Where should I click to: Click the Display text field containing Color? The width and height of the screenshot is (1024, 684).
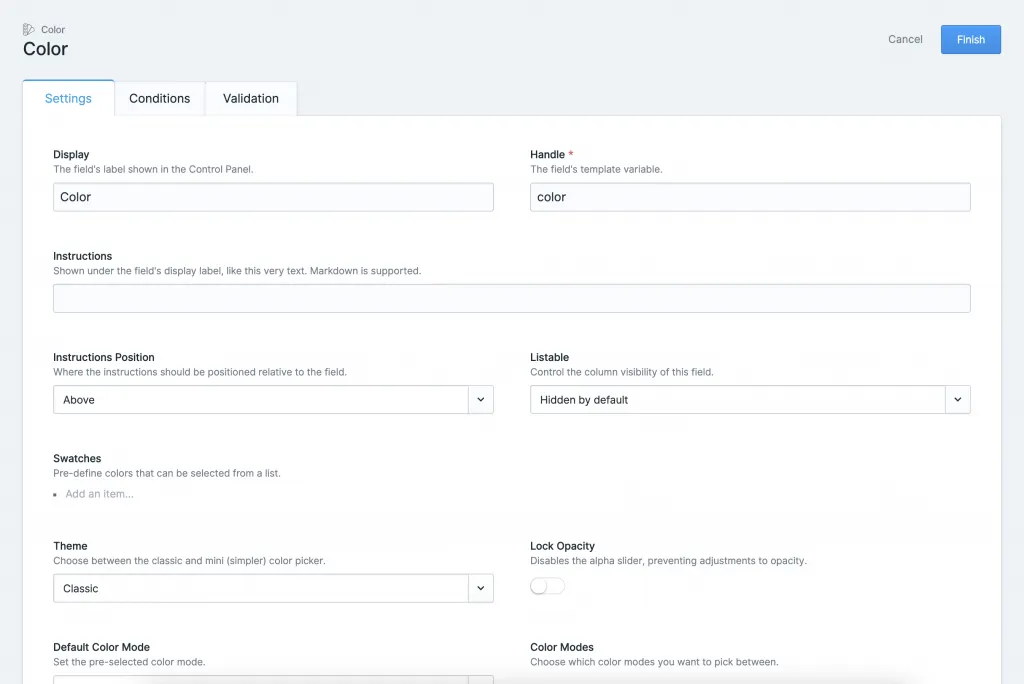(x=273, y=197)
